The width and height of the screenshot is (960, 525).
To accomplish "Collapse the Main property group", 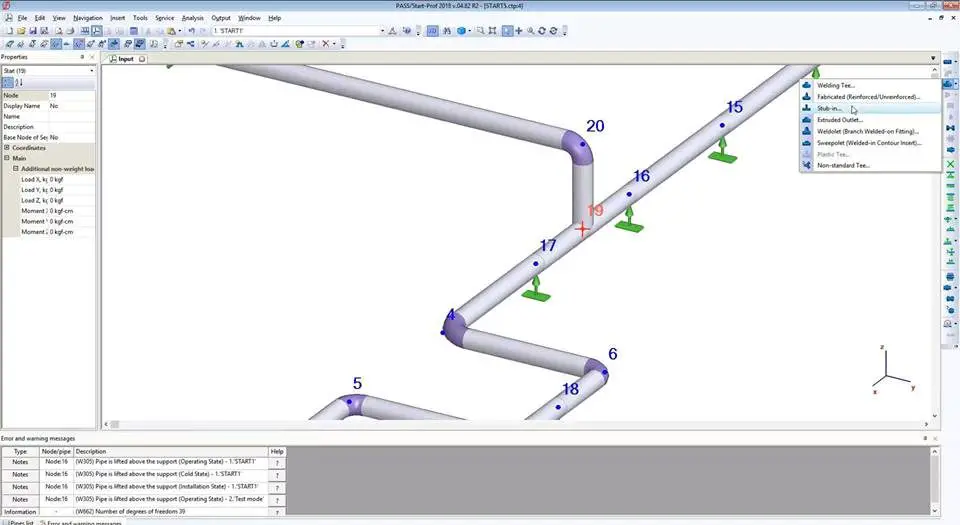I will point(7,158).
